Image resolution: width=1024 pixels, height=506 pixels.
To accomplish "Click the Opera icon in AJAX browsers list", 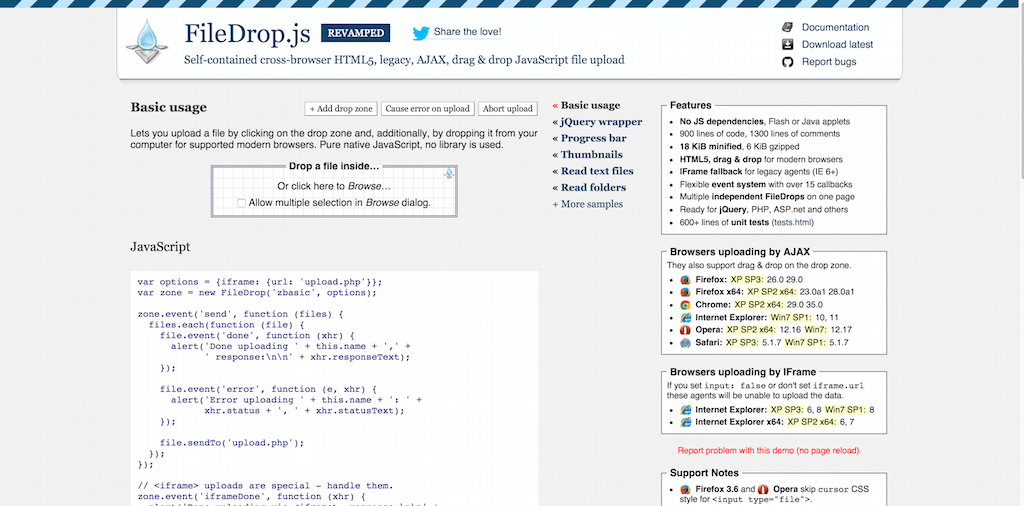I will [685, 330].
